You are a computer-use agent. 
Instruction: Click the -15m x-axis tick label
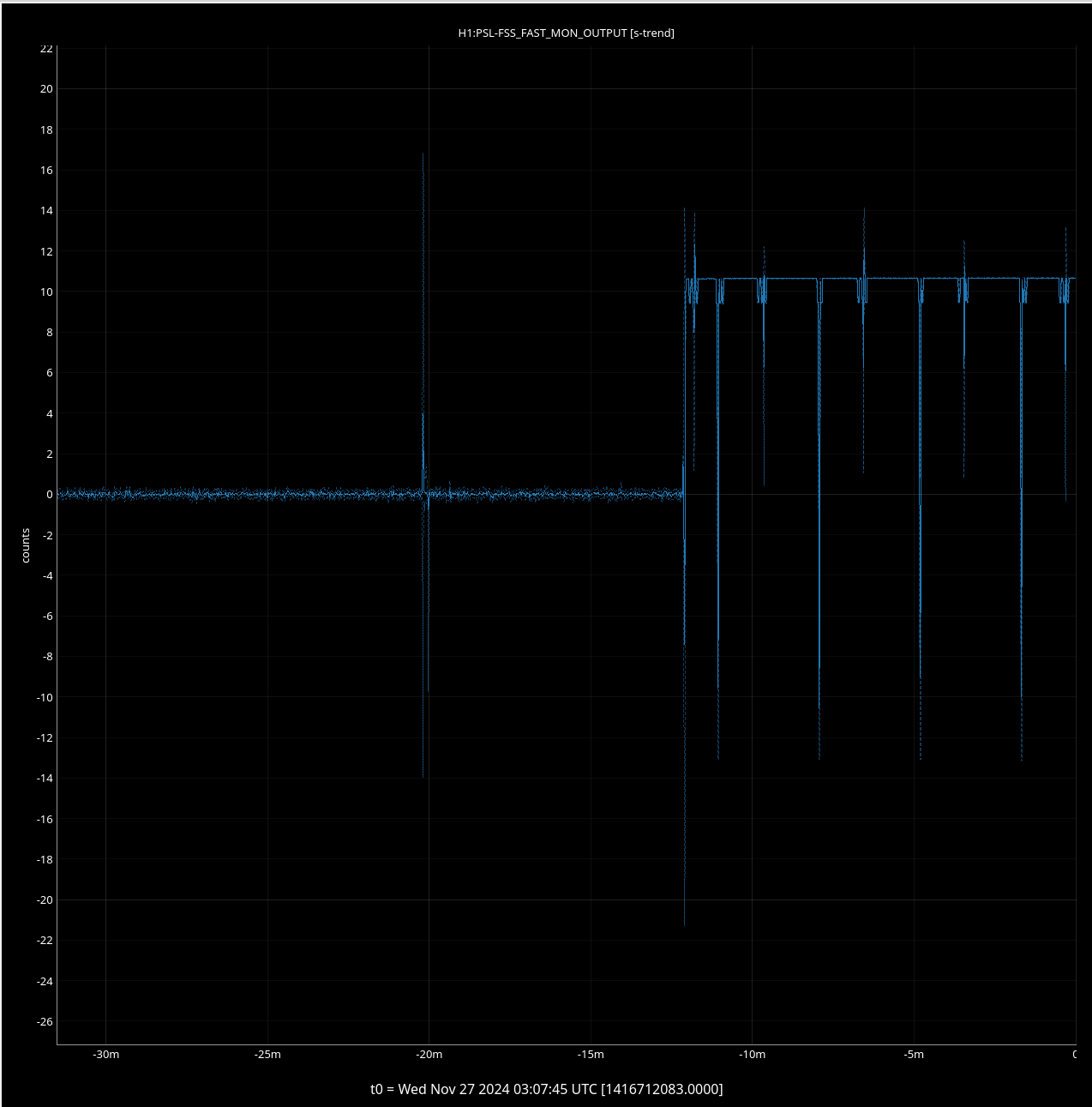[591, 1054]
